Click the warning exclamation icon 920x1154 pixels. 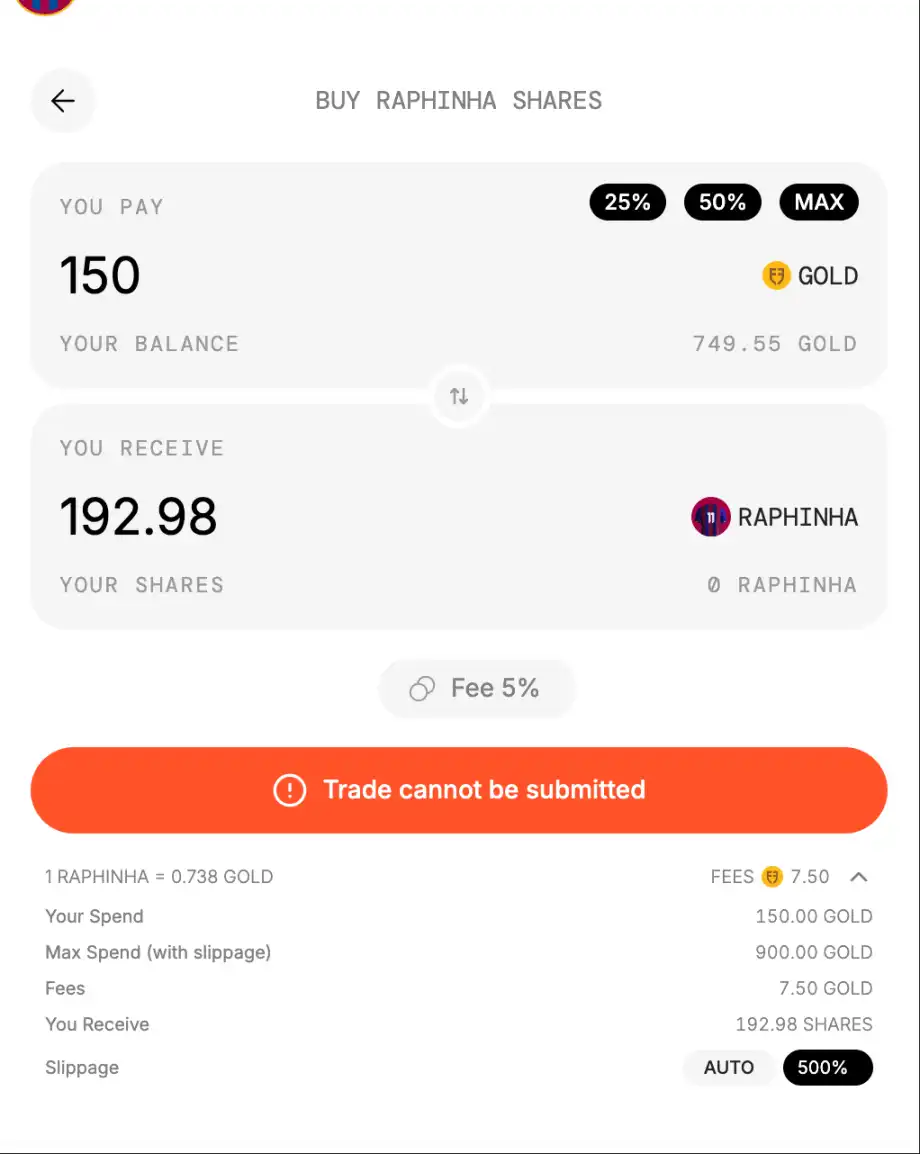[x=289, y=790]
